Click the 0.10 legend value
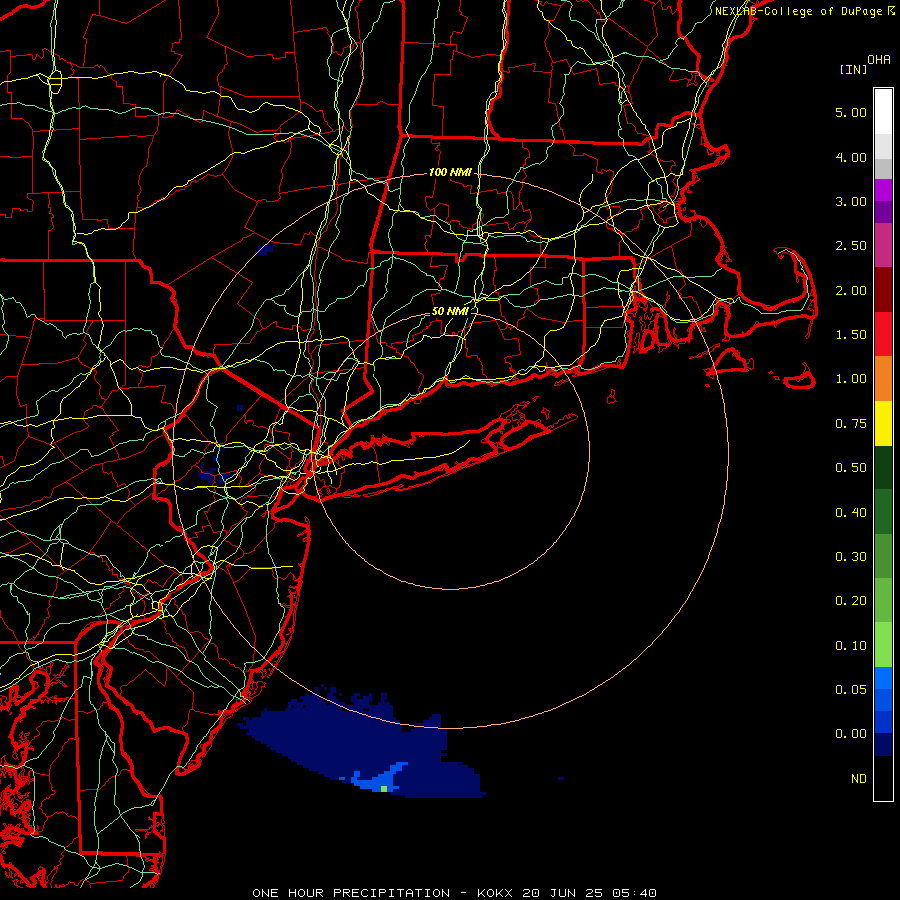900x900 pixels. 851,646
